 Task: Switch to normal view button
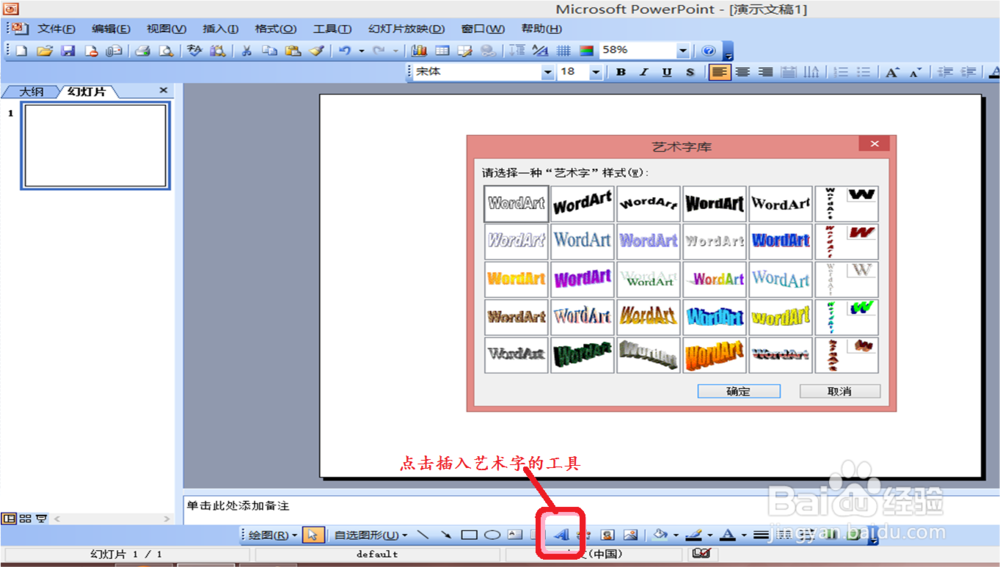pos(9,519)
